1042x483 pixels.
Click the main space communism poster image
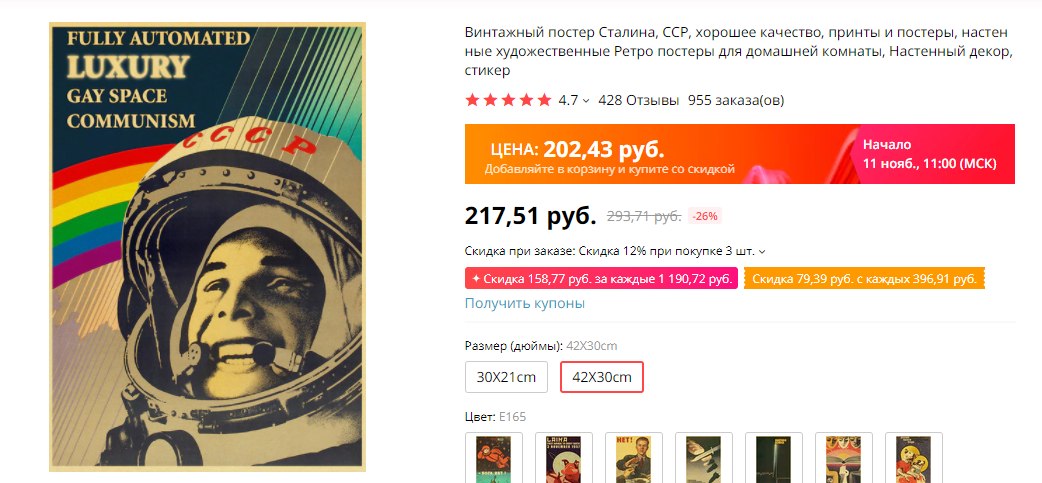coord(207,246)
